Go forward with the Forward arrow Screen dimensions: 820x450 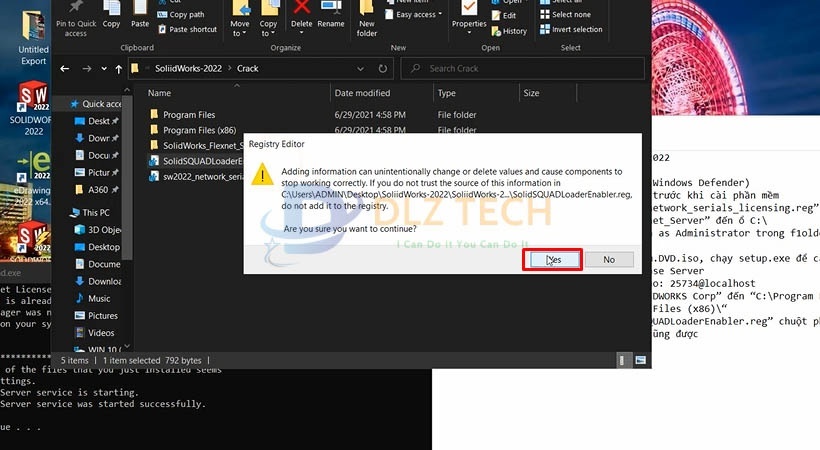click(87, 69)
